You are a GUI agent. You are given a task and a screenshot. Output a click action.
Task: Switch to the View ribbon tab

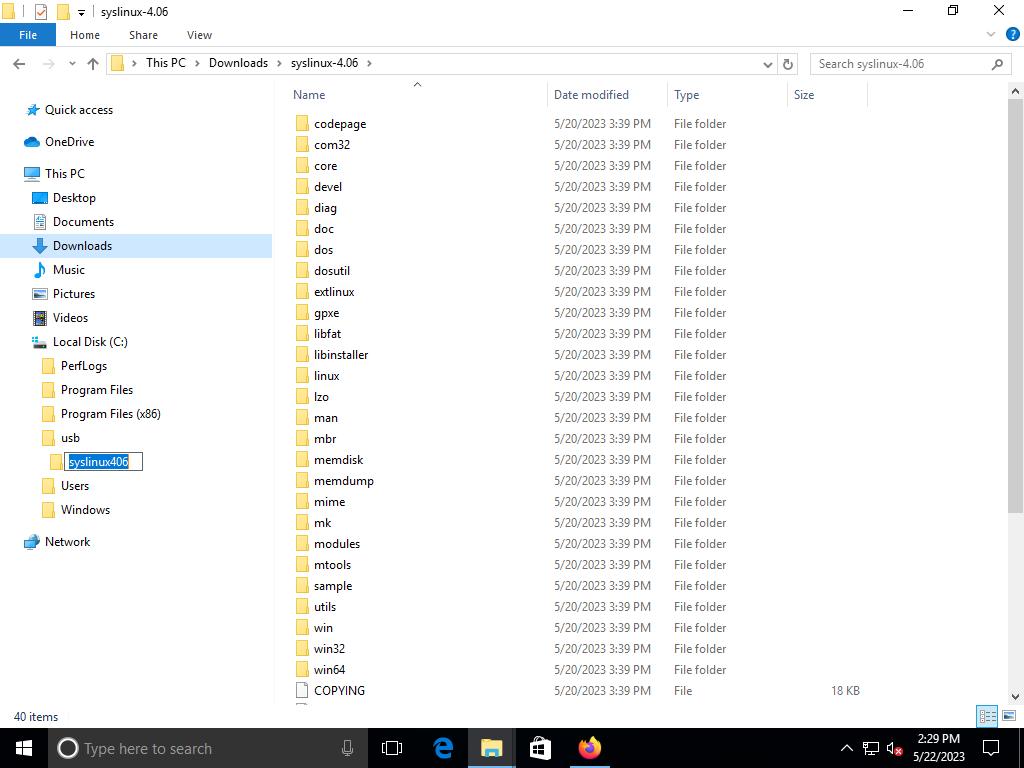pos(199,35)
